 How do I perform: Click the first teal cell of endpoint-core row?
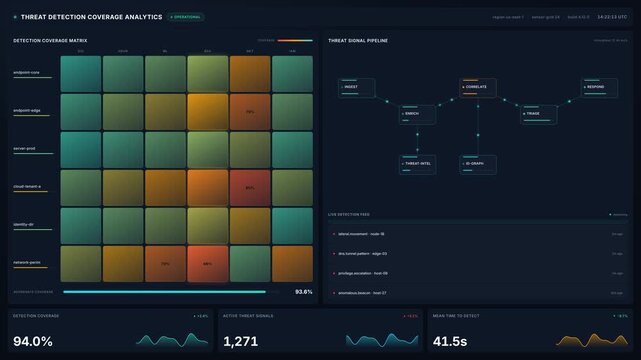tap(81, 74)
